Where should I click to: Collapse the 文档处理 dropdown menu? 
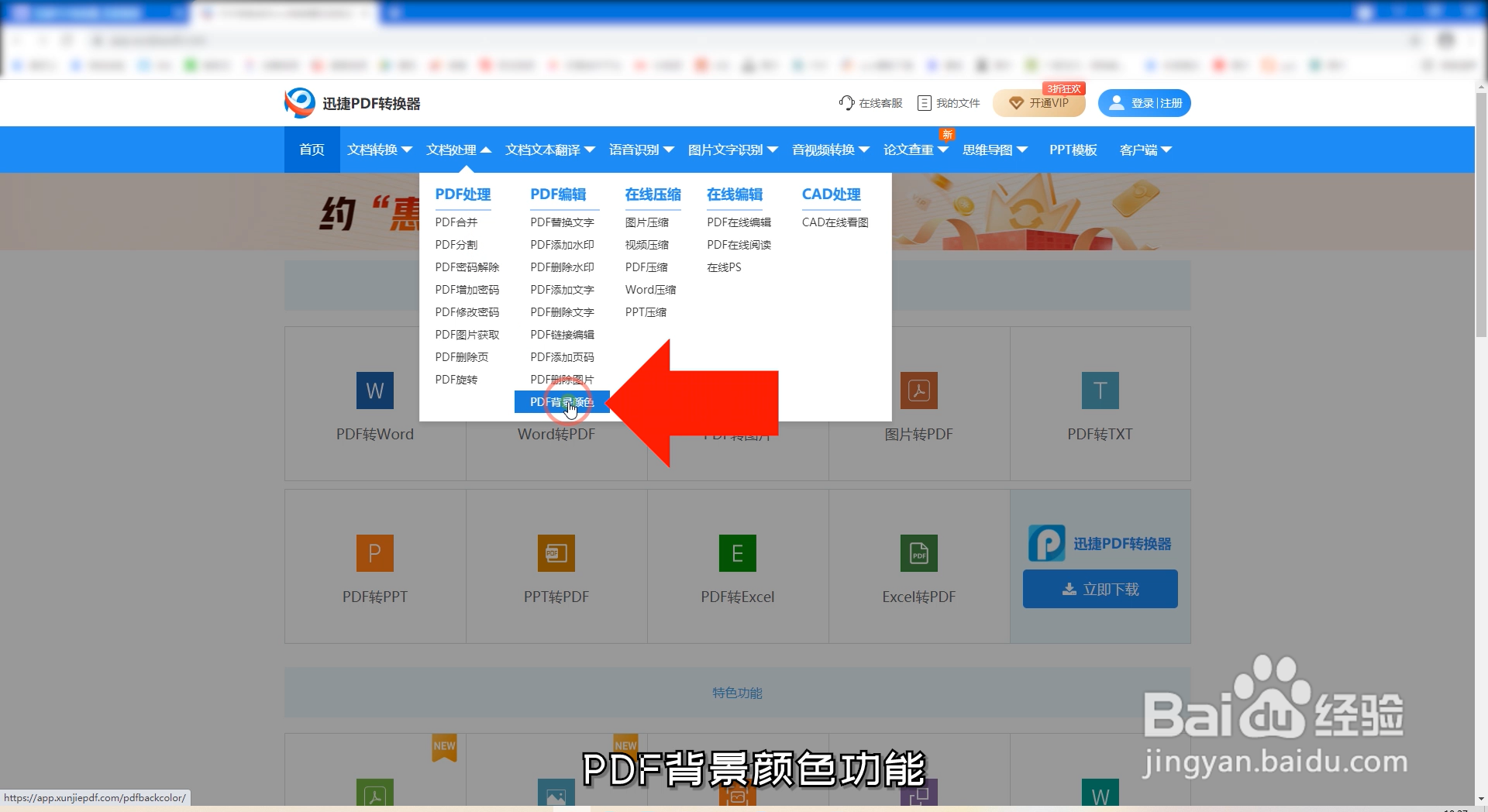pos(459,150)
